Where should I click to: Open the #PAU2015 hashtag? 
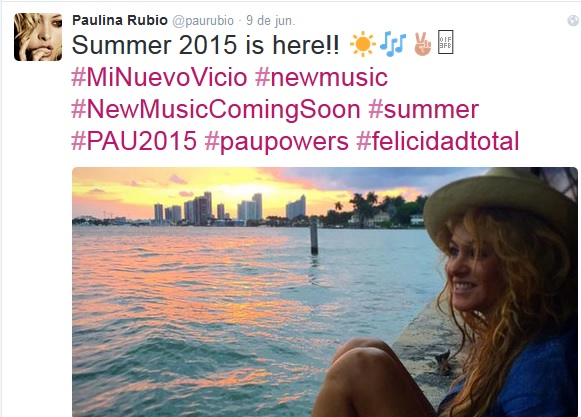[134, 141]
